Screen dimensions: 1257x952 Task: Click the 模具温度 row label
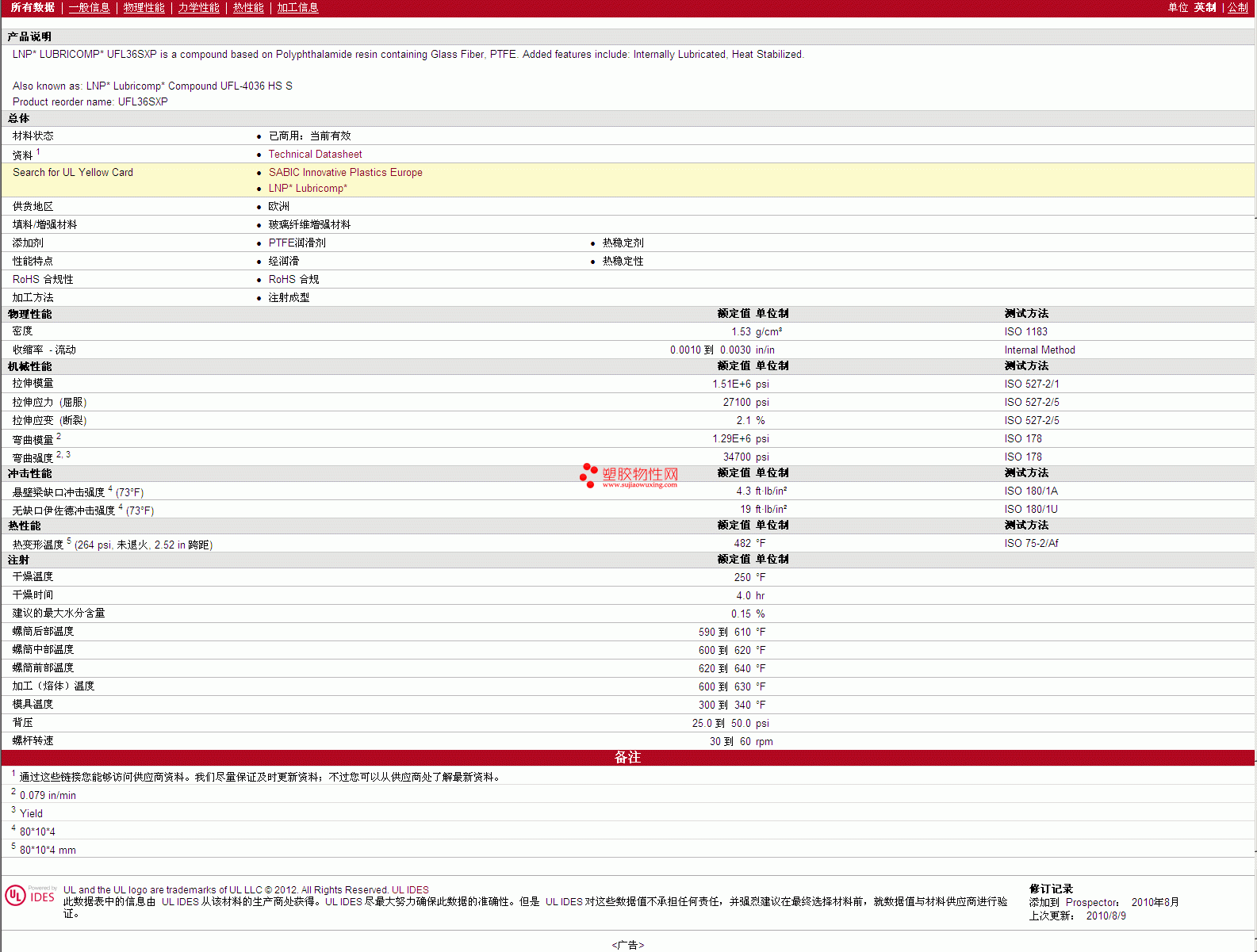pos(33,705)
